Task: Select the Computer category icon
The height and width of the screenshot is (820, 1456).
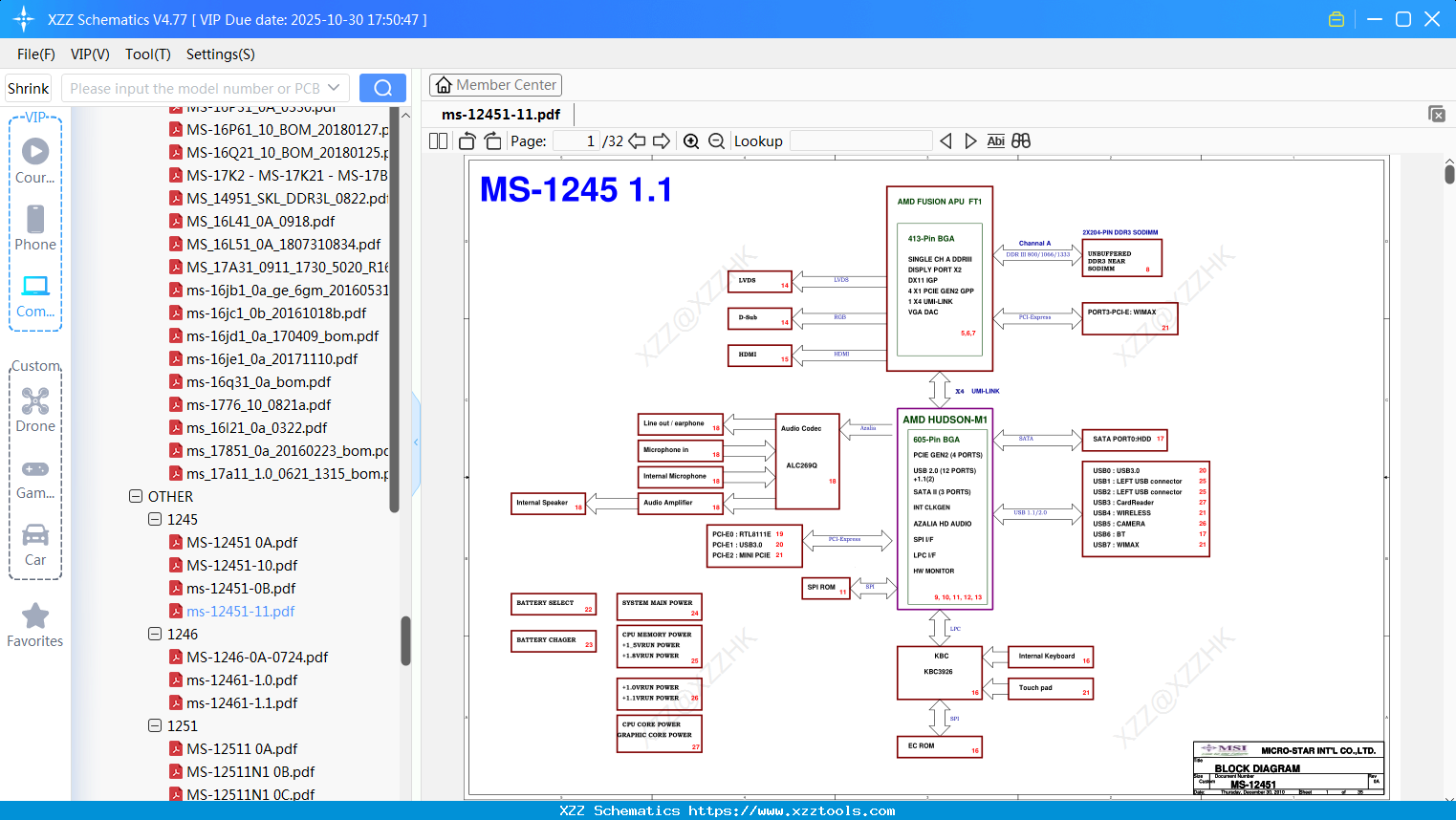Action: 35,294
